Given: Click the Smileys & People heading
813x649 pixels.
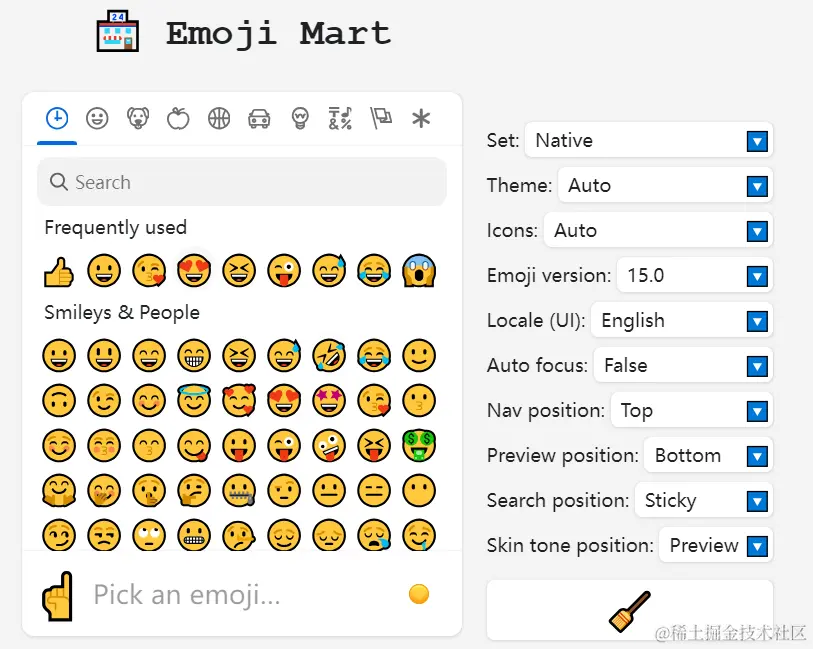Looking at the screenshot, I should click(122, 312).
